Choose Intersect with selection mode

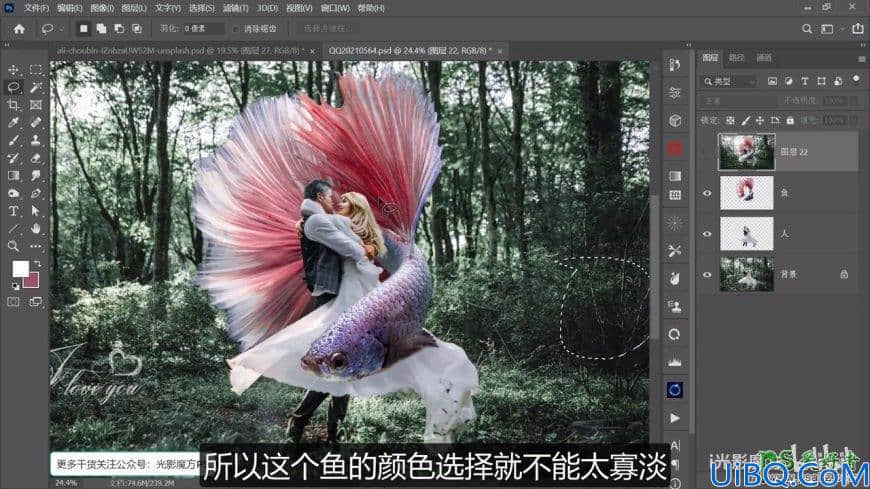point(136,29)
